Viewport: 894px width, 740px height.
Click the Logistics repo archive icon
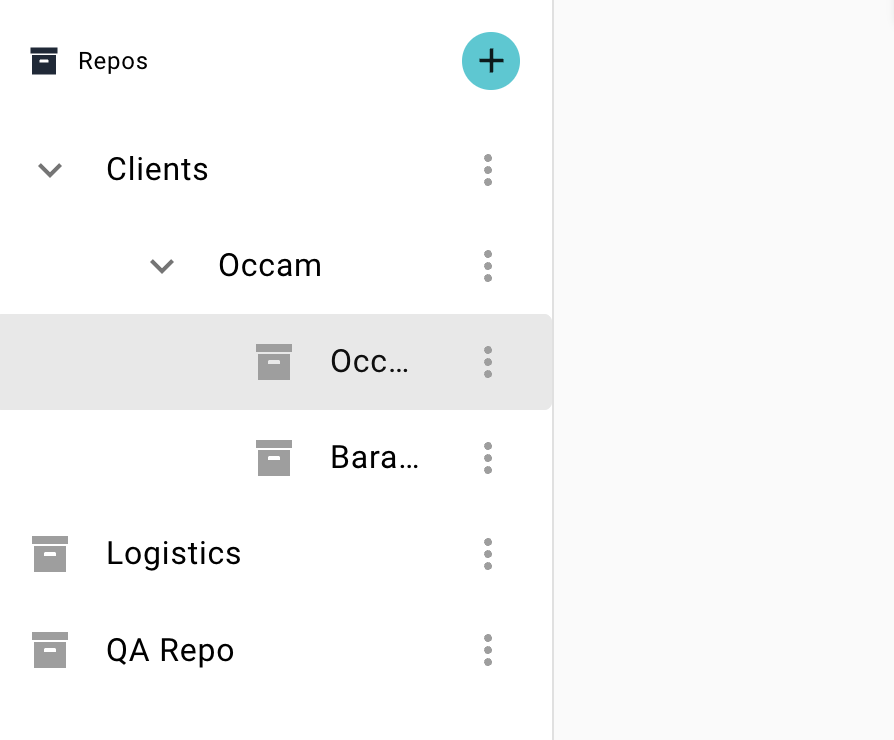coord(50,554)
